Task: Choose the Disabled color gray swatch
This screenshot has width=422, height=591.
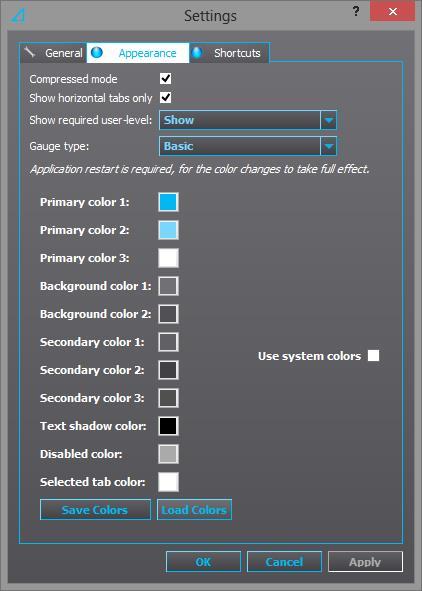Action: coord(168,454)
